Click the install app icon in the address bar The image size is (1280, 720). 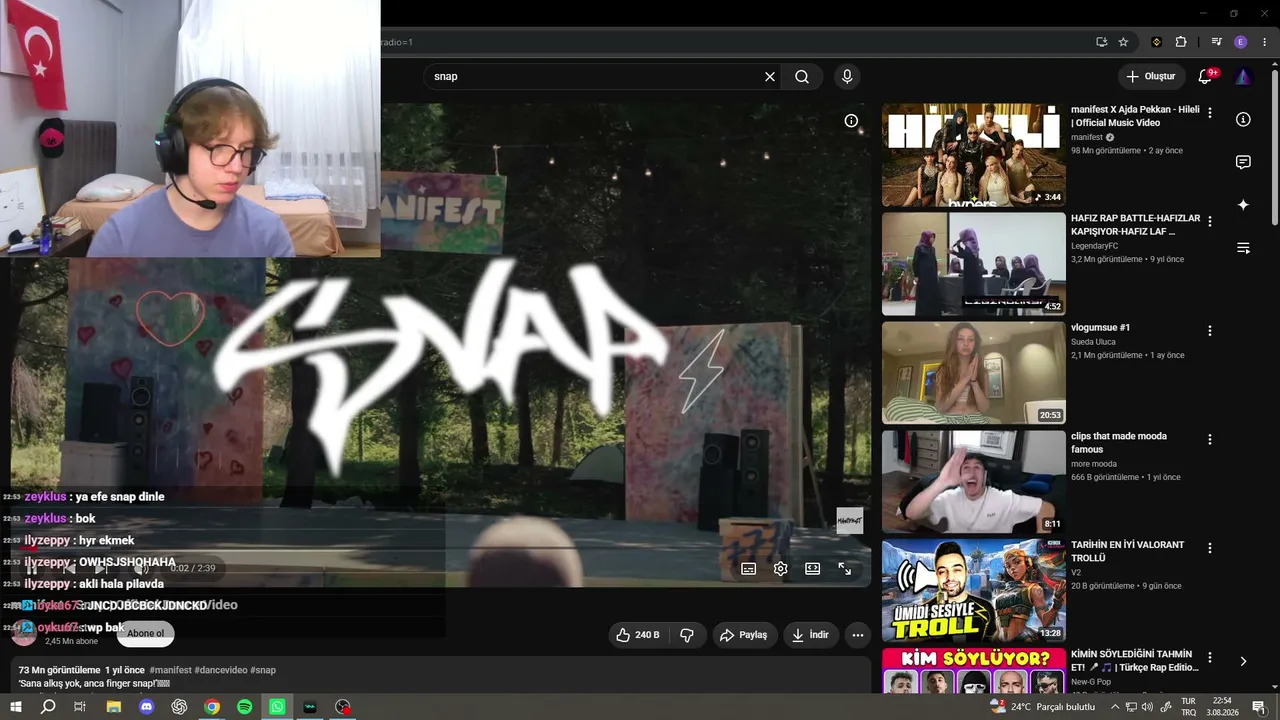1101,42
